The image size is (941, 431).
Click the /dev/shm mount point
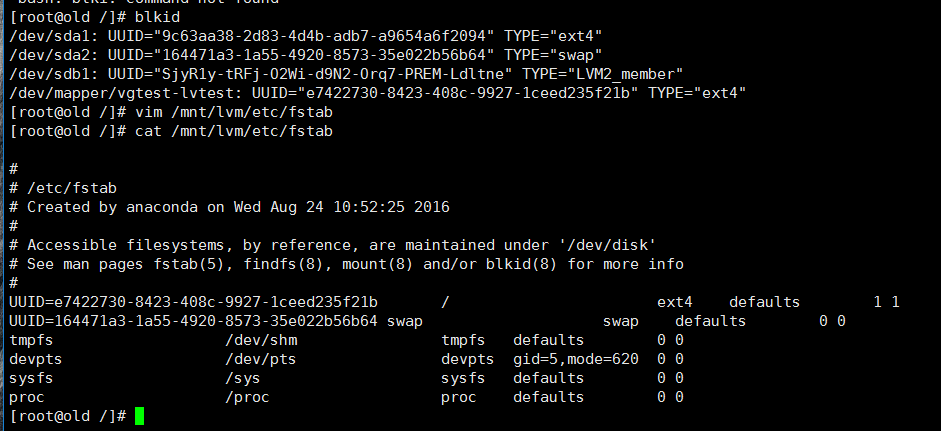(x=261, y=341)
